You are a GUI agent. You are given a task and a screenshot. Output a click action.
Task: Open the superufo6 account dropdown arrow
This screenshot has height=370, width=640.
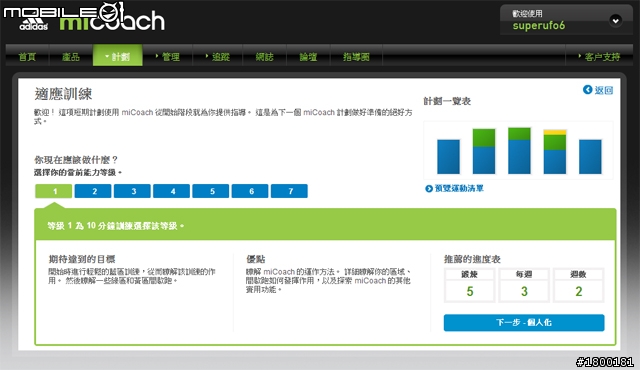tap(616, 20)
